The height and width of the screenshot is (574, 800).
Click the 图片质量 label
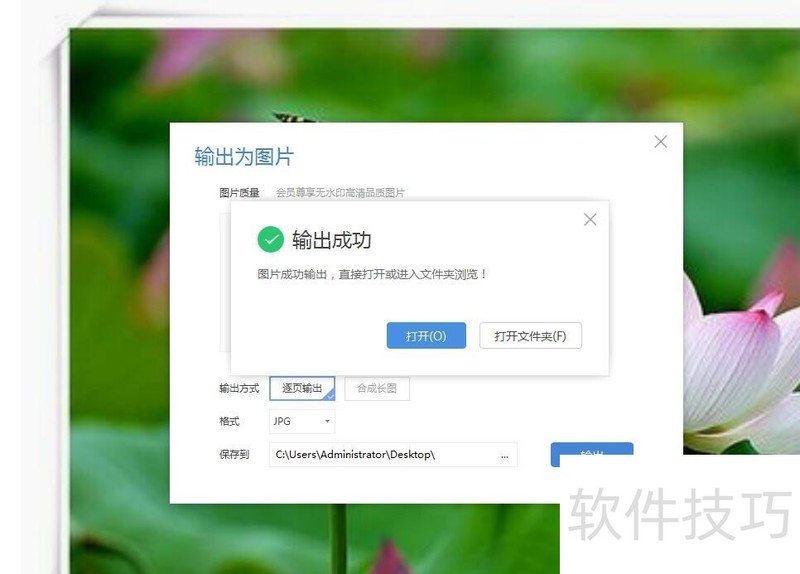(x=239, y=193)
